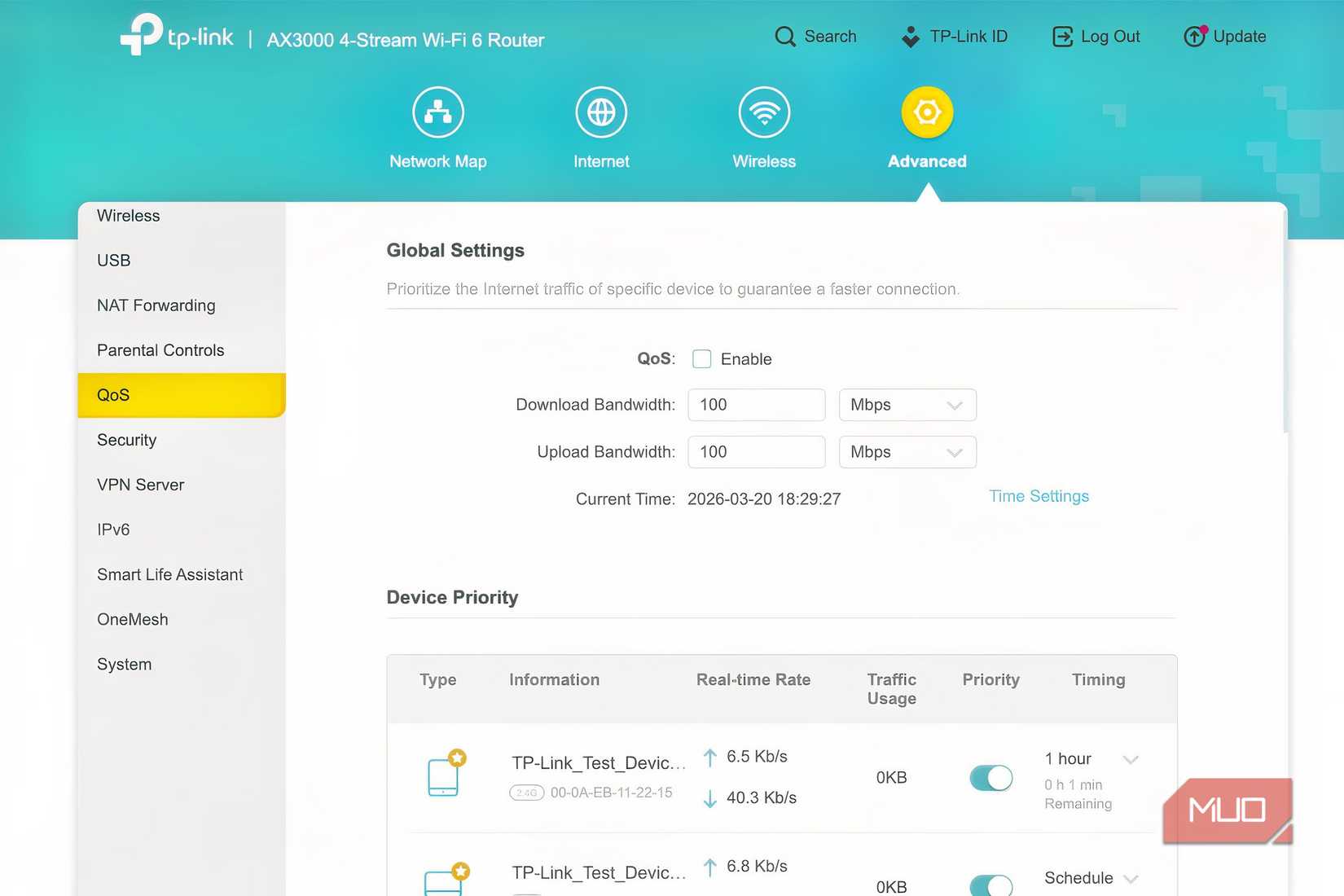Click the 2.4G band badge
Screen dimensions: 1344x896
click(x=526, y=793)
